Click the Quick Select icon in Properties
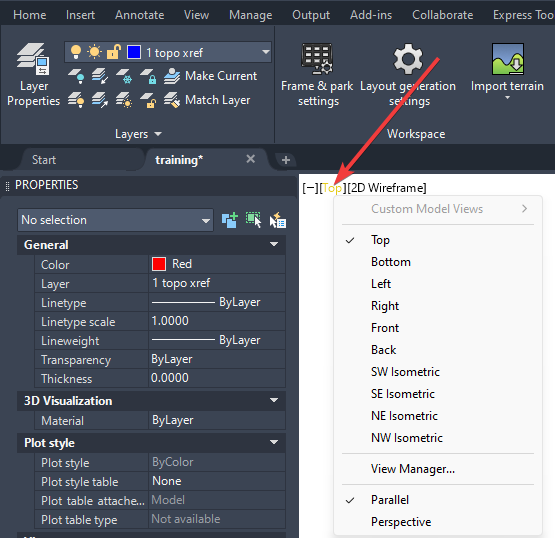 (x=277, y=220)
